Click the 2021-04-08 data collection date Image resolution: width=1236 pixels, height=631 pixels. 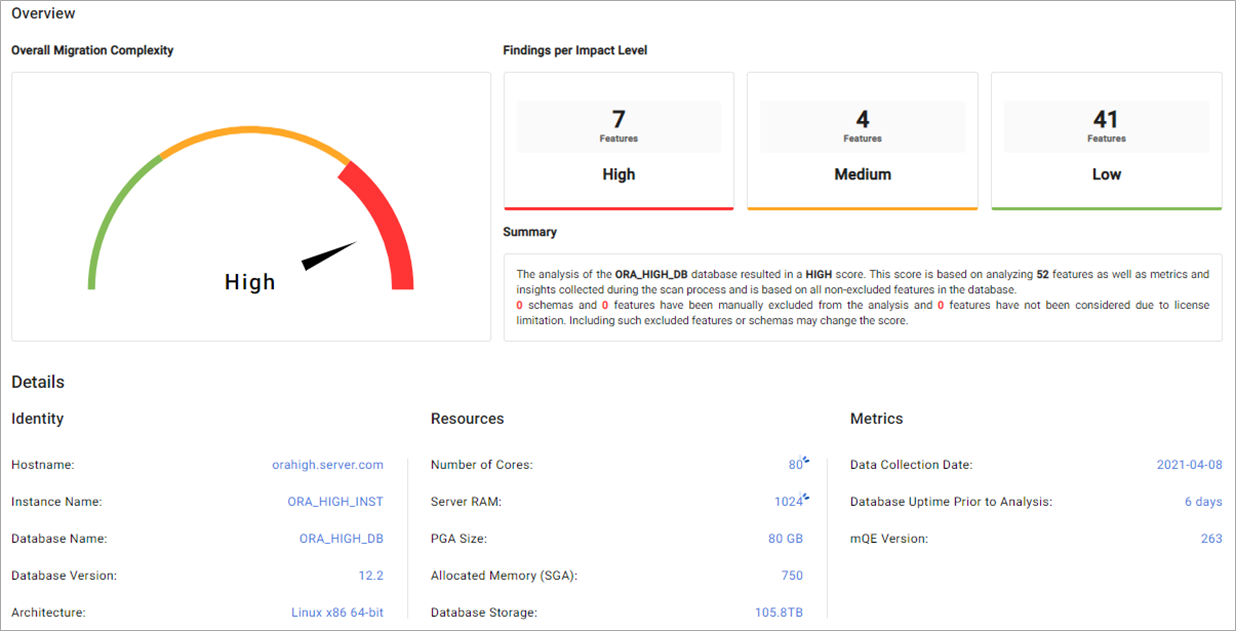coord(1189,465)
